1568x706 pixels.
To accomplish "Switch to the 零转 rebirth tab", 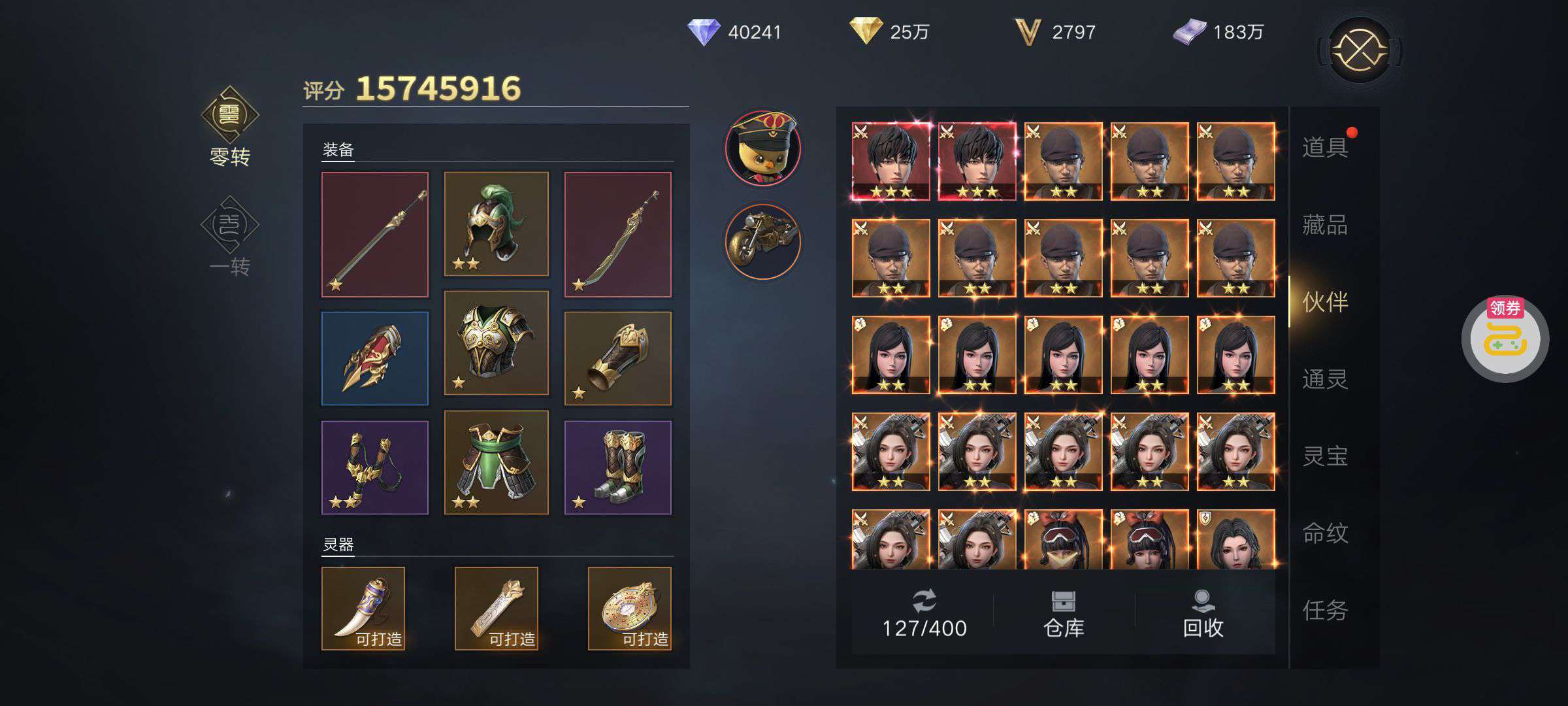I will pos(229,127).
